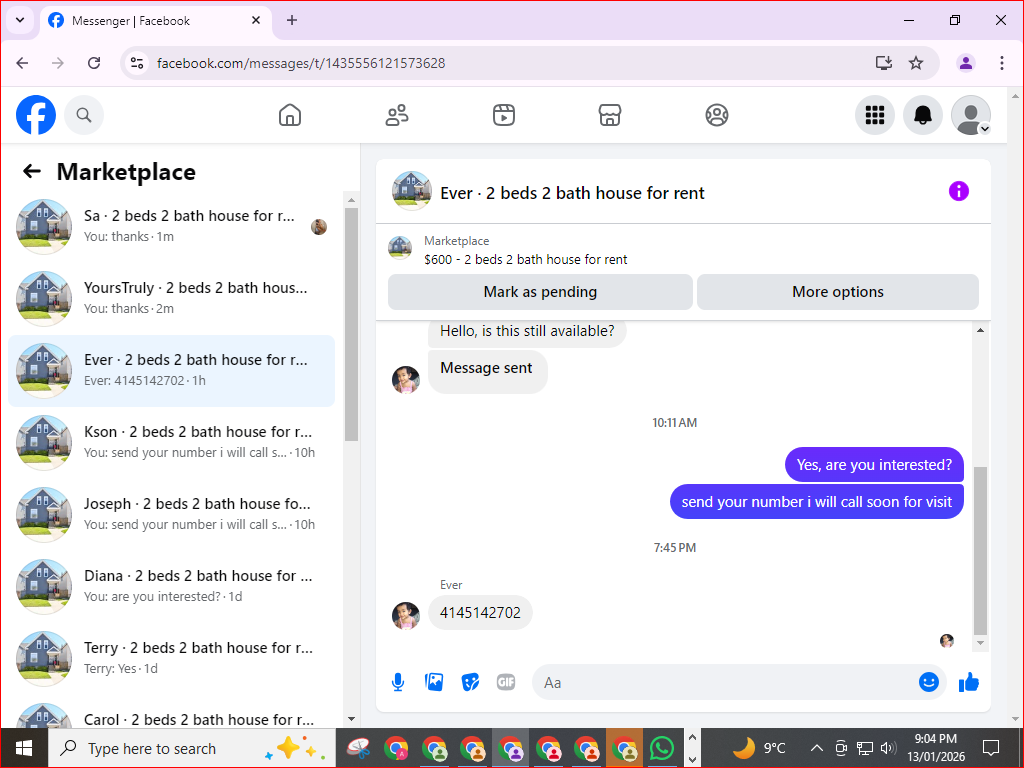Image resolution: width=1024 pixels, height=768 pixels.
Task: Bookmark this page with star icon
Action: [916, 63]
